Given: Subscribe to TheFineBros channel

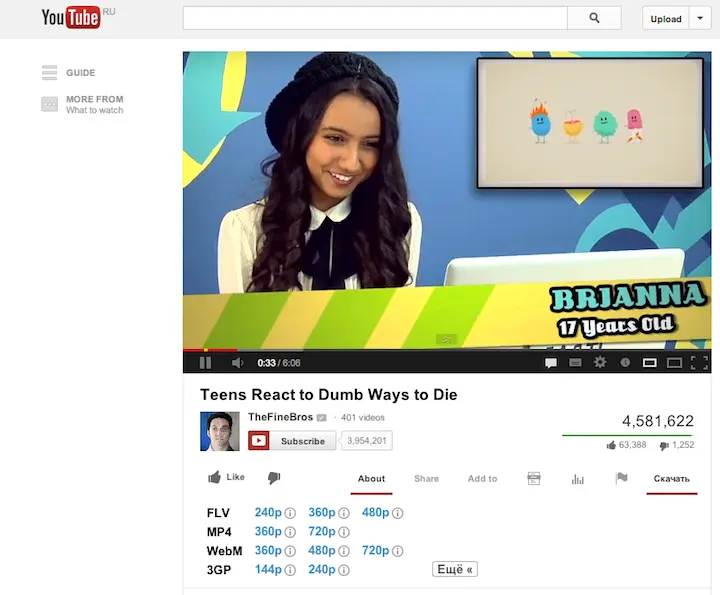Looking at the screenshot, I should tap(292, 441).
